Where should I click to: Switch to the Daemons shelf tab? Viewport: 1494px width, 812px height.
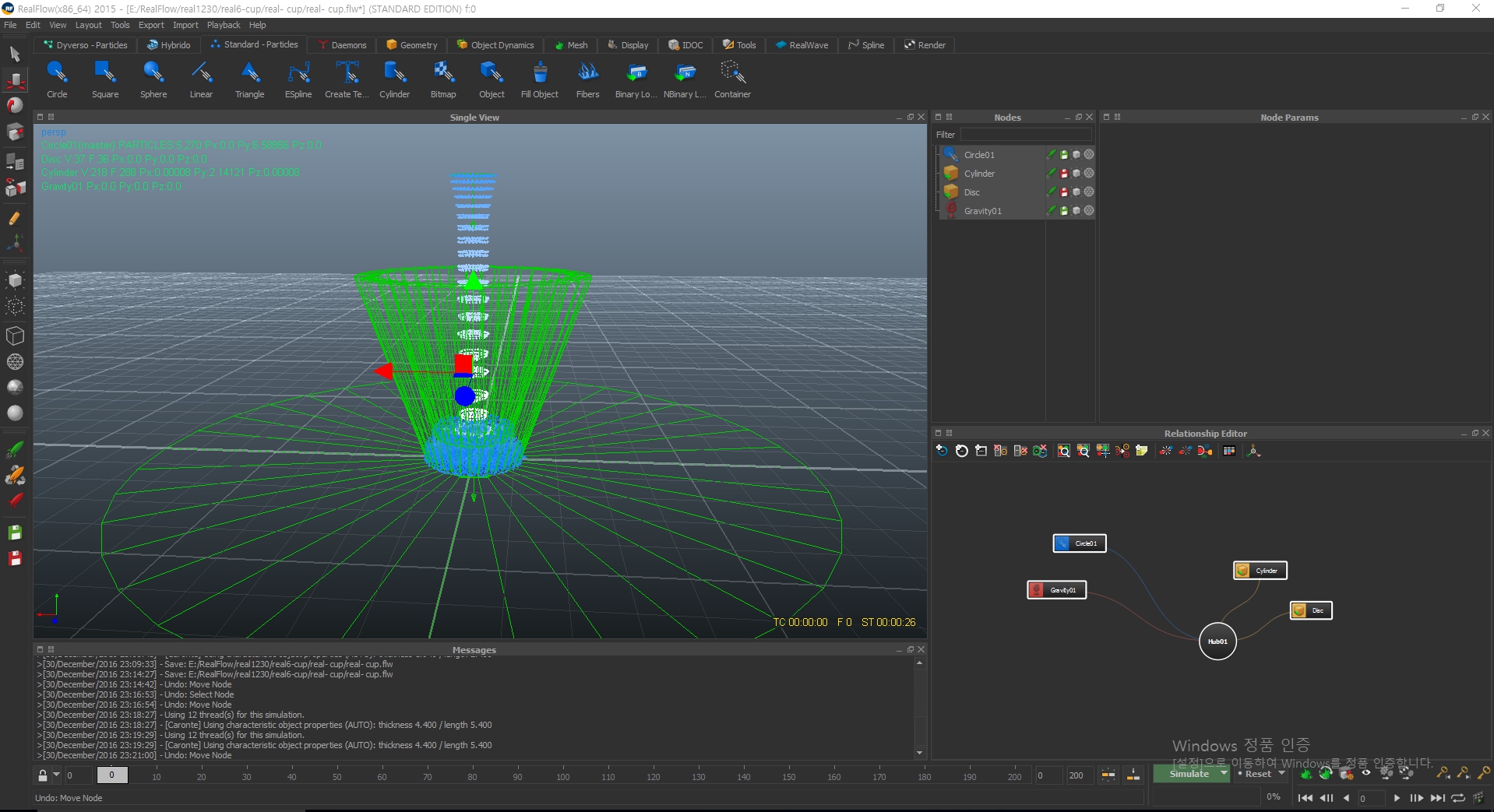pyautogui.click(x=342, y=45)
